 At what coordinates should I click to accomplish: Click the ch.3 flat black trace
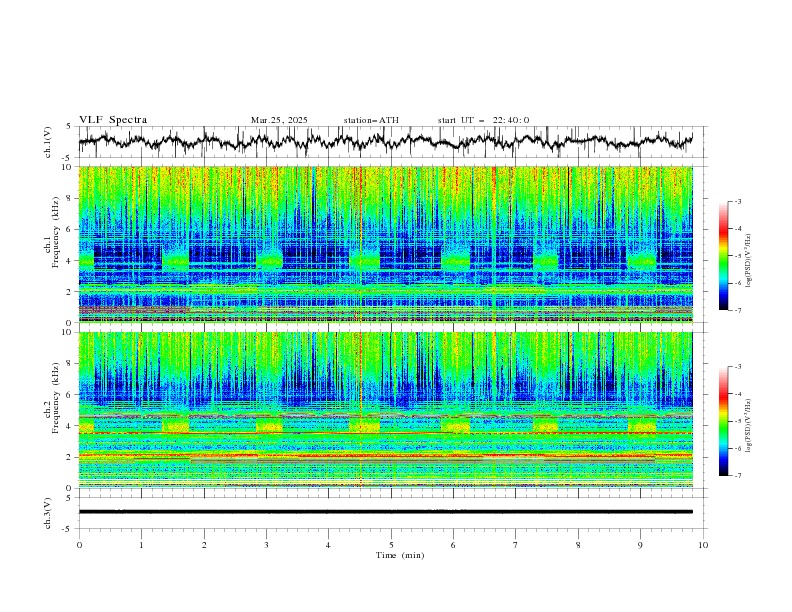(x=385, y=512)
